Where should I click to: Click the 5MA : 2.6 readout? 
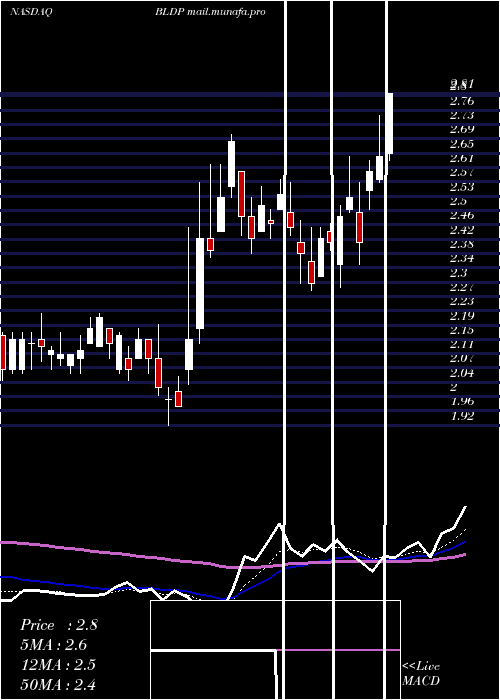[x=54, y=645]
